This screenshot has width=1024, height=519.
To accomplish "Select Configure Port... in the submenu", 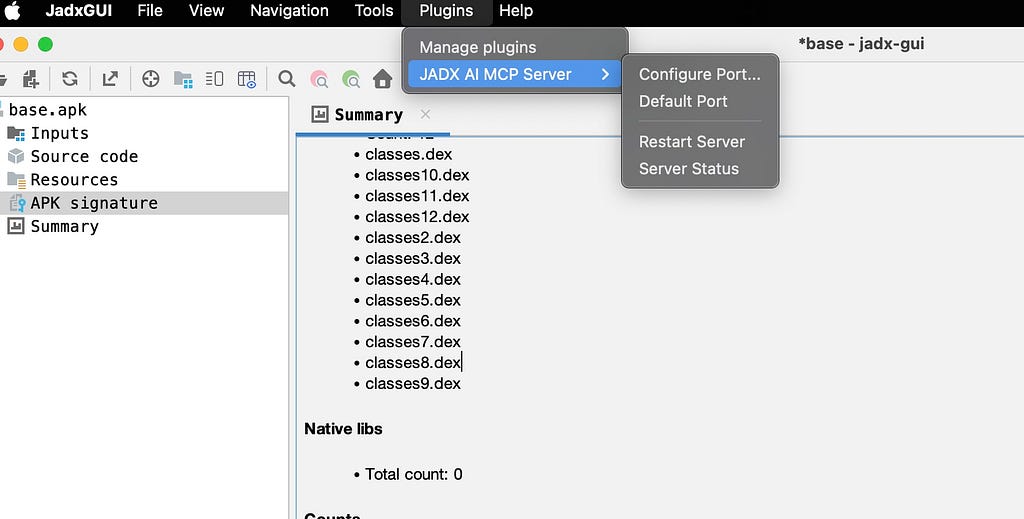I will [x=699, y=74].
